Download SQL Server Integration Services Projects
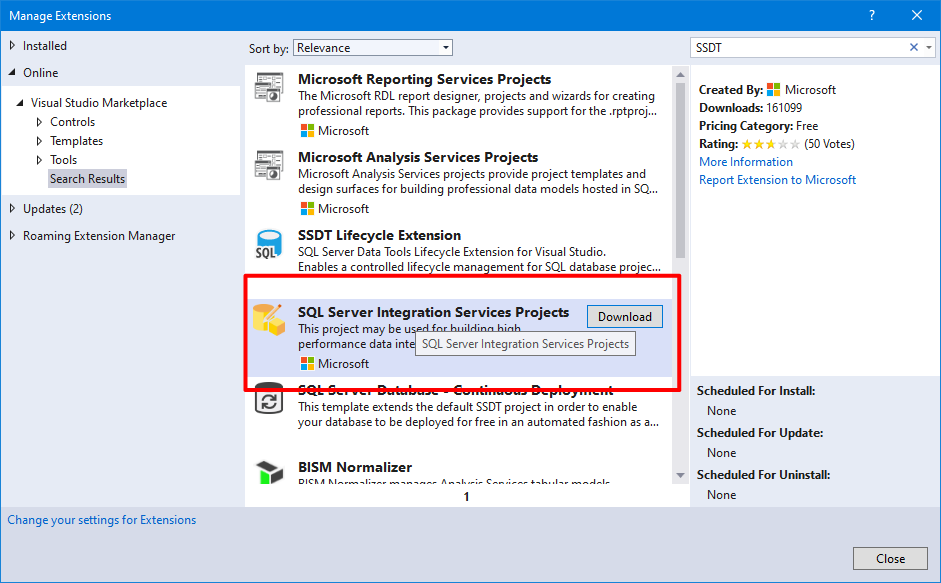Image resolution: width=941 pixels, height=583 pixels. point(625,317)
